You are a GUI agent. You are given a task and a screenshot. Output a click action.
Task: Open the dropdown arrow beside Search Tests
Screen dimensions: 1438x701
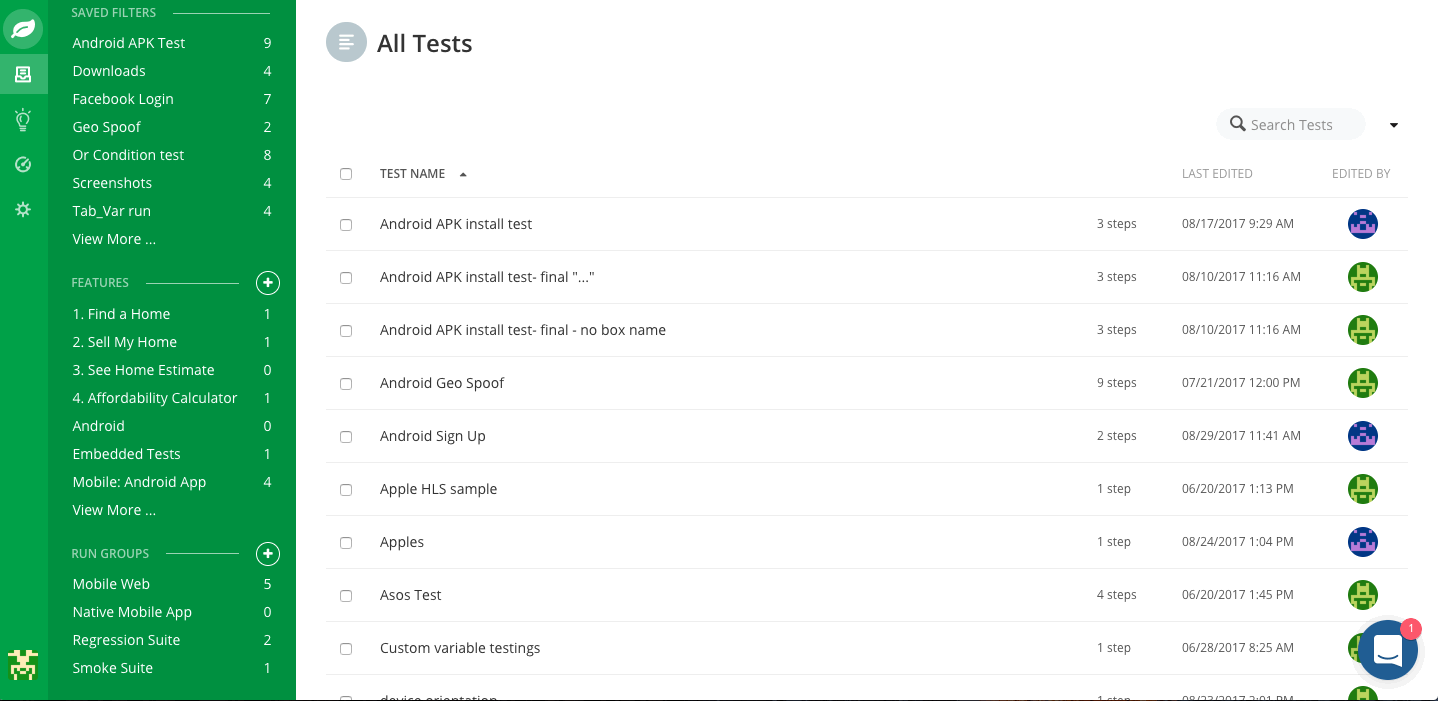point(1394,125)
